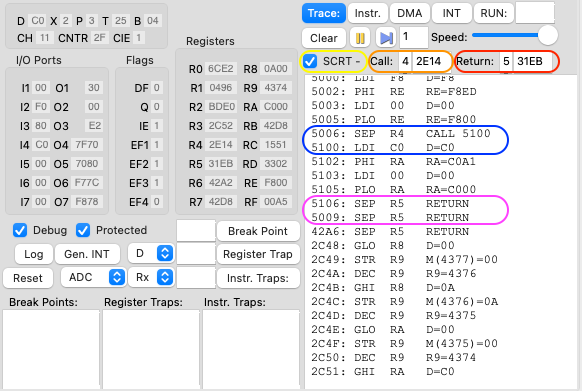Viewport: 582px width, 391px height.
Task: Click the O4 port value 7F70
Action: [87, 145]
